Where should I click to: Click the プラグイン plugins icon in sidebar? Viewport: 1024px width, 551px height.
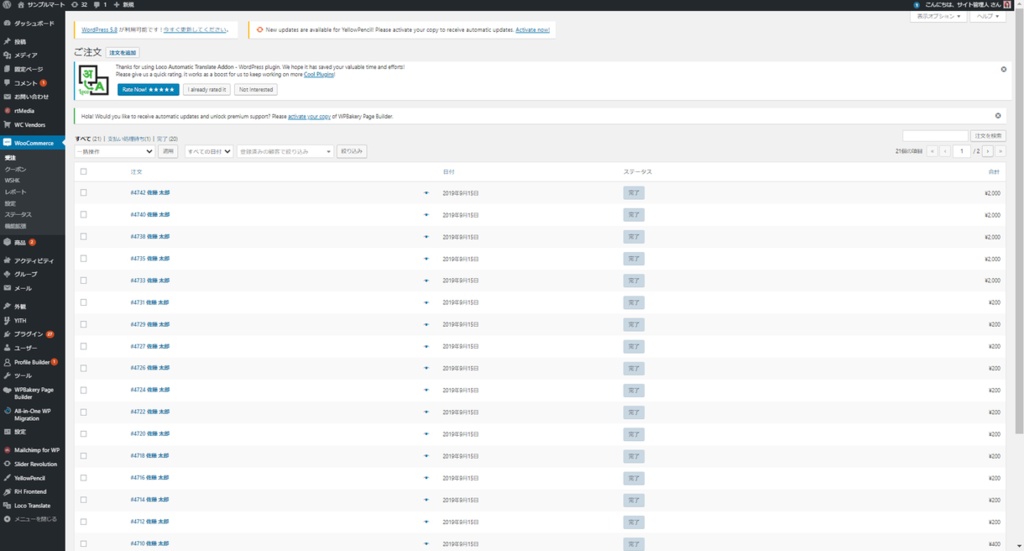[7, 334]
